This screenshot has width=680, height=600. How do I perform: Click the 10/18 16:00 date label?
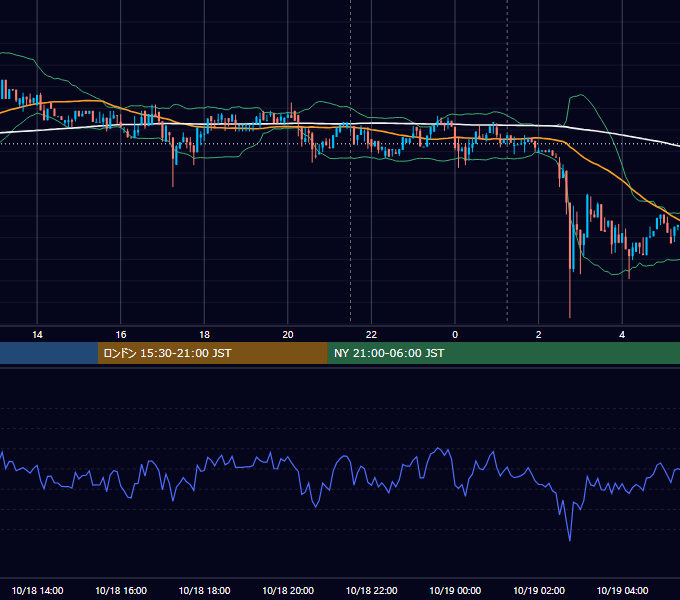coord(121,590)
